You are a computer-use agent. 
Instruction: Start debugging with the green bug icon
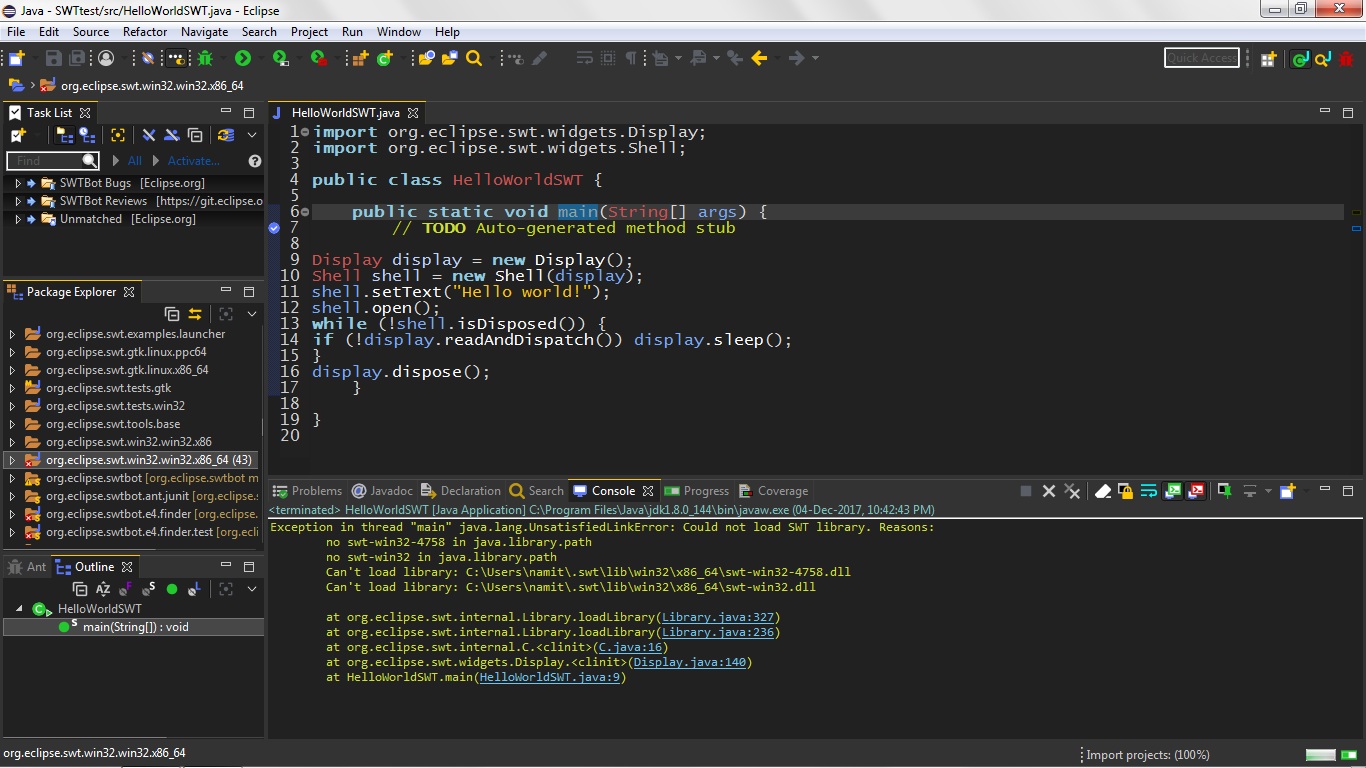pos(205,59)
